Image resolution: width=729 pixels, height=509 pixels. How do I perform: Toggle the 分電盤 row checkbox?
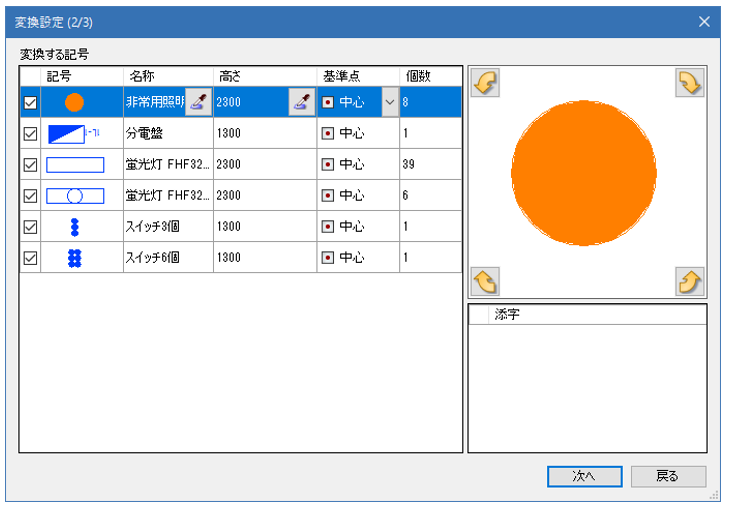pyautogui.click(x=30, y=133)
